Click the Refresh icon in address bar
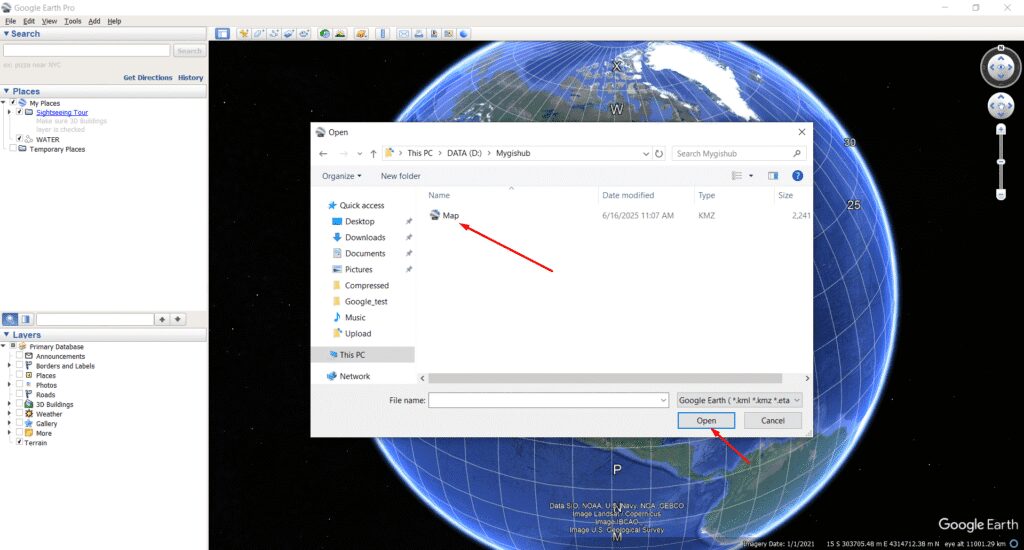Viewport: 1024px width, 550px height. point(659,154)
